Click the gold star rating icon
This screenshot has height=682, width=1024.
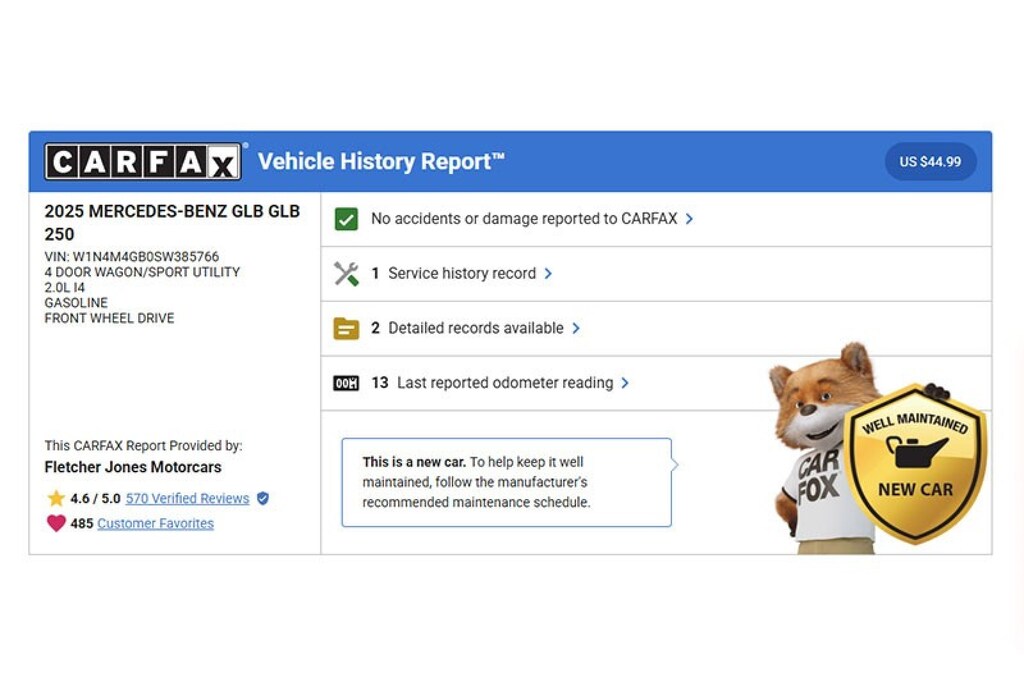pyautogui.click(x=56, y=498)
